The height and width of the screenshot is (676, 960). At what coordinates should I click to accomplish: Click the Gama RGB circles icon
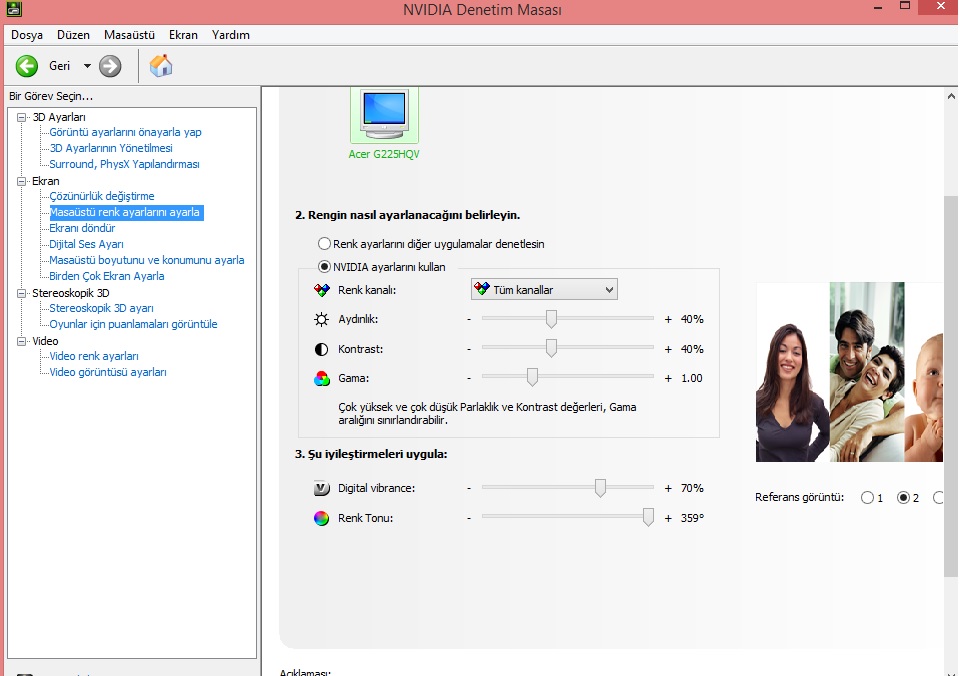click(x=321, y=378)
